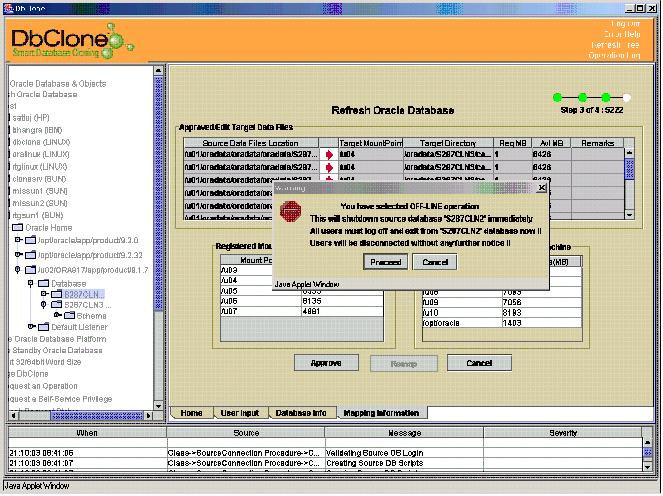Image resolution: width=663 pixels, height=496 pixels.
Task: Click the help link below Log Off
Action: [621, 34]
